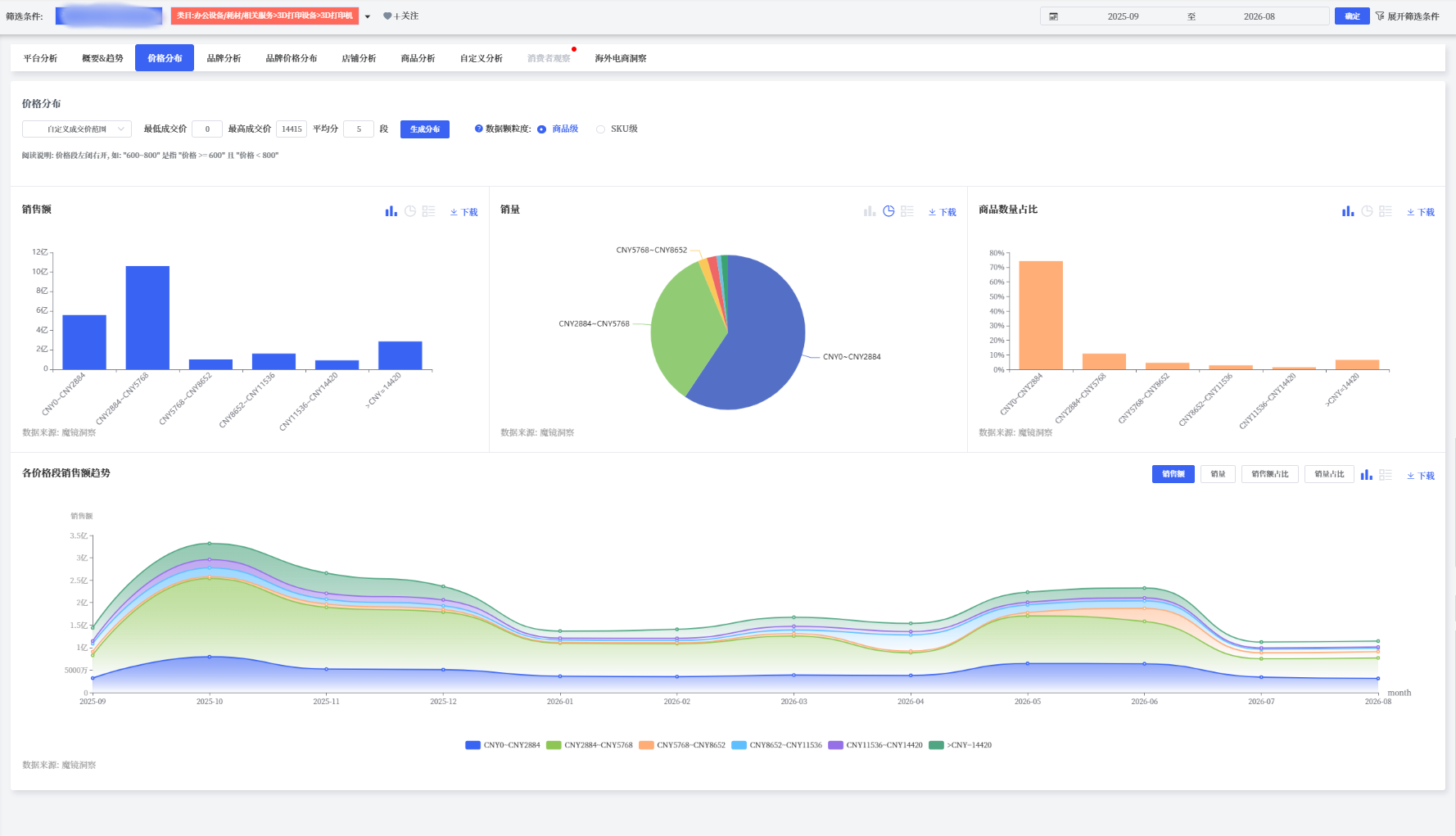Switch 销售额 chart to pie view

tap(410, 211)
